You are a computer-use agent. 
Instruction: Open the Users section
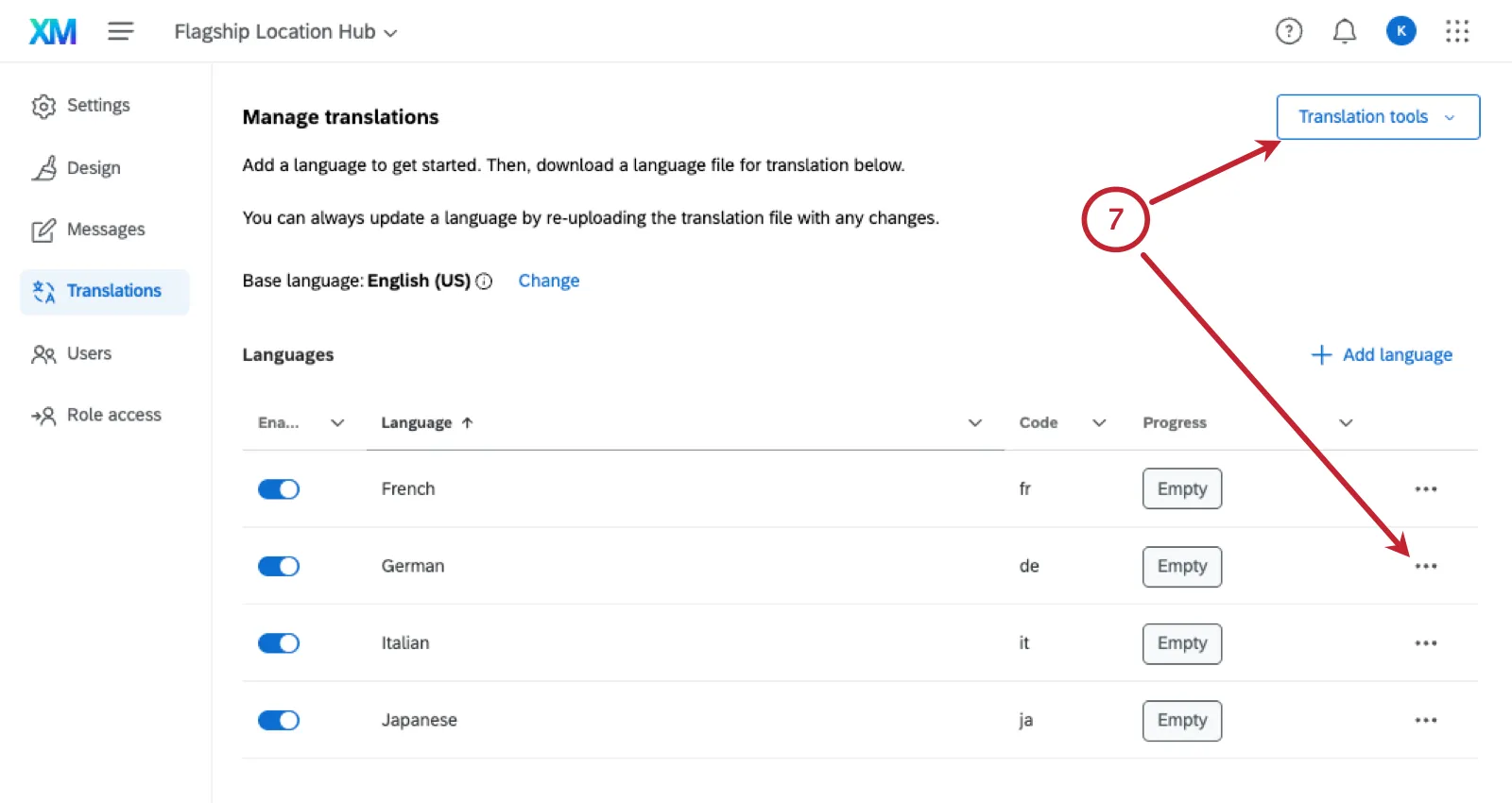point(72,354)
